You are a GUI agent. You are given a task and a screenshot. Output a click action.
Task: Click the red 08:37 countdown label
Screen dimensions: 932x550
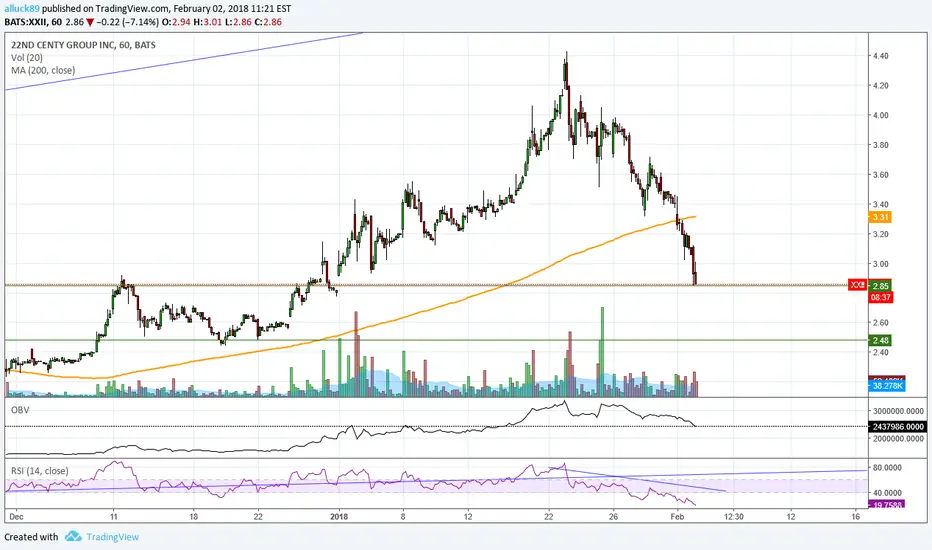pyautogui.click(x=880, y=297)
